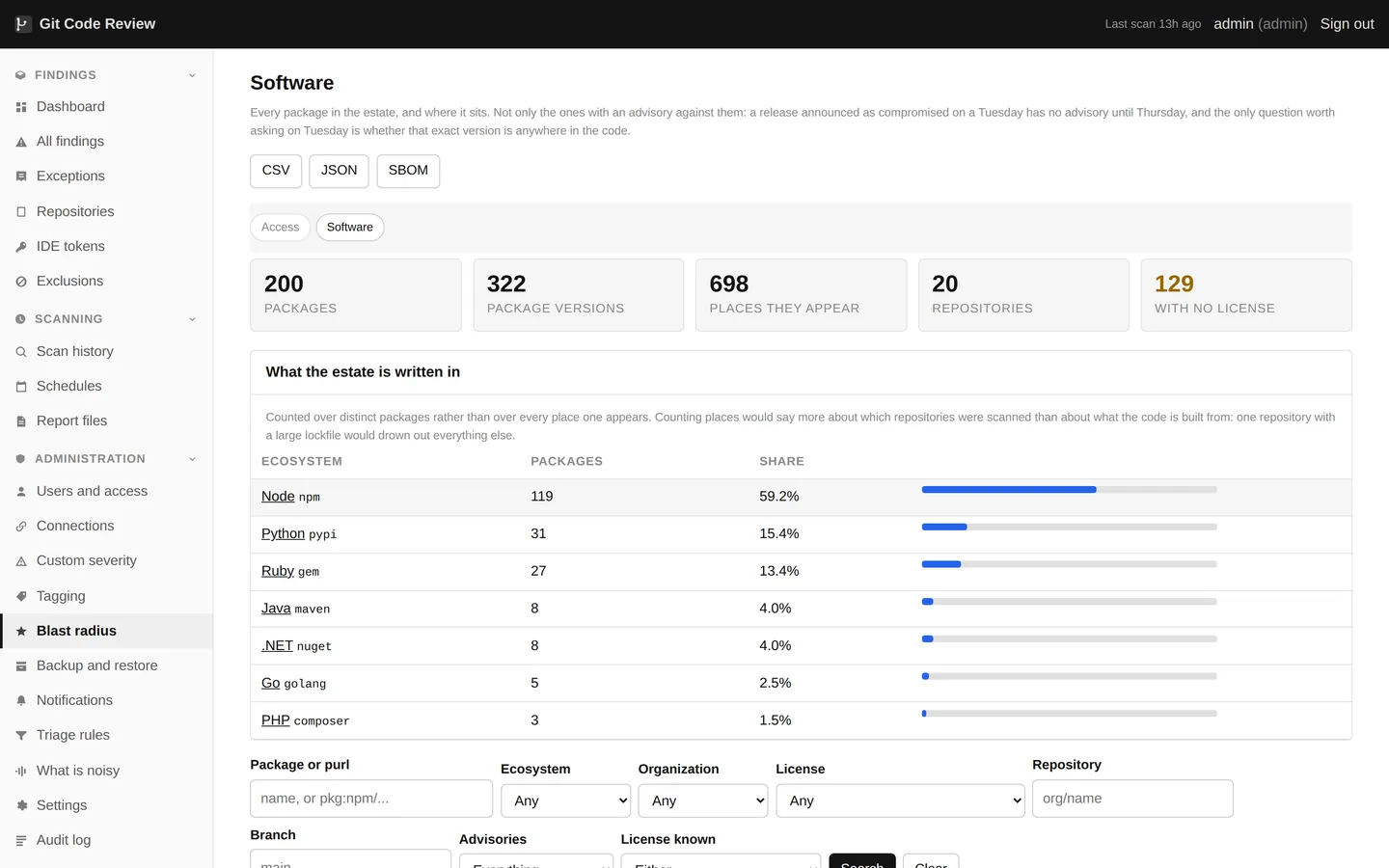This screenshot has height=868, width=1389.
Task: Focus the Repository org/name field
Action: (x=1132, y=799)
